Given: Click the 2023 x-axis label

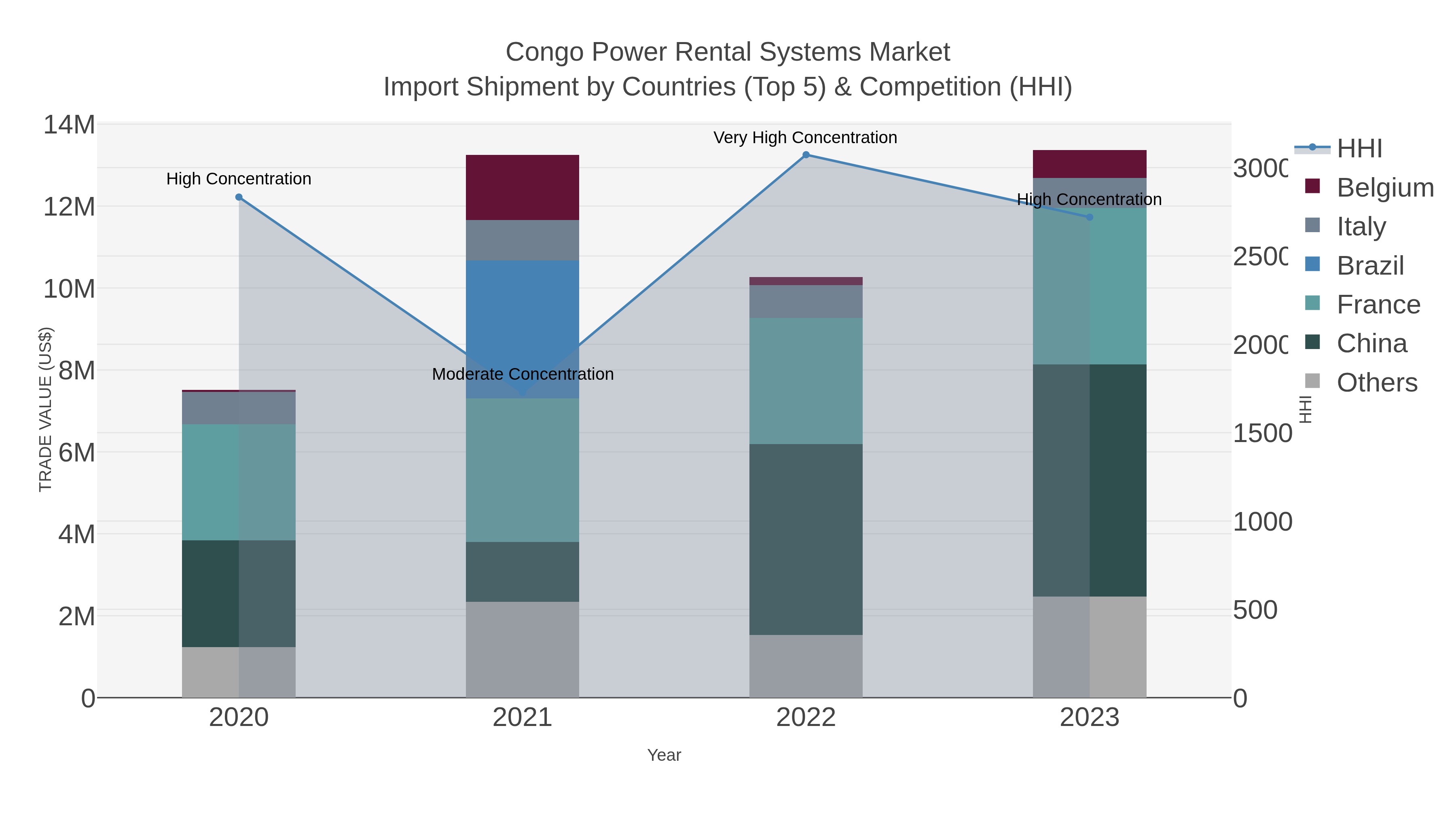Looking at the screenshot, I should (1090, 718).
